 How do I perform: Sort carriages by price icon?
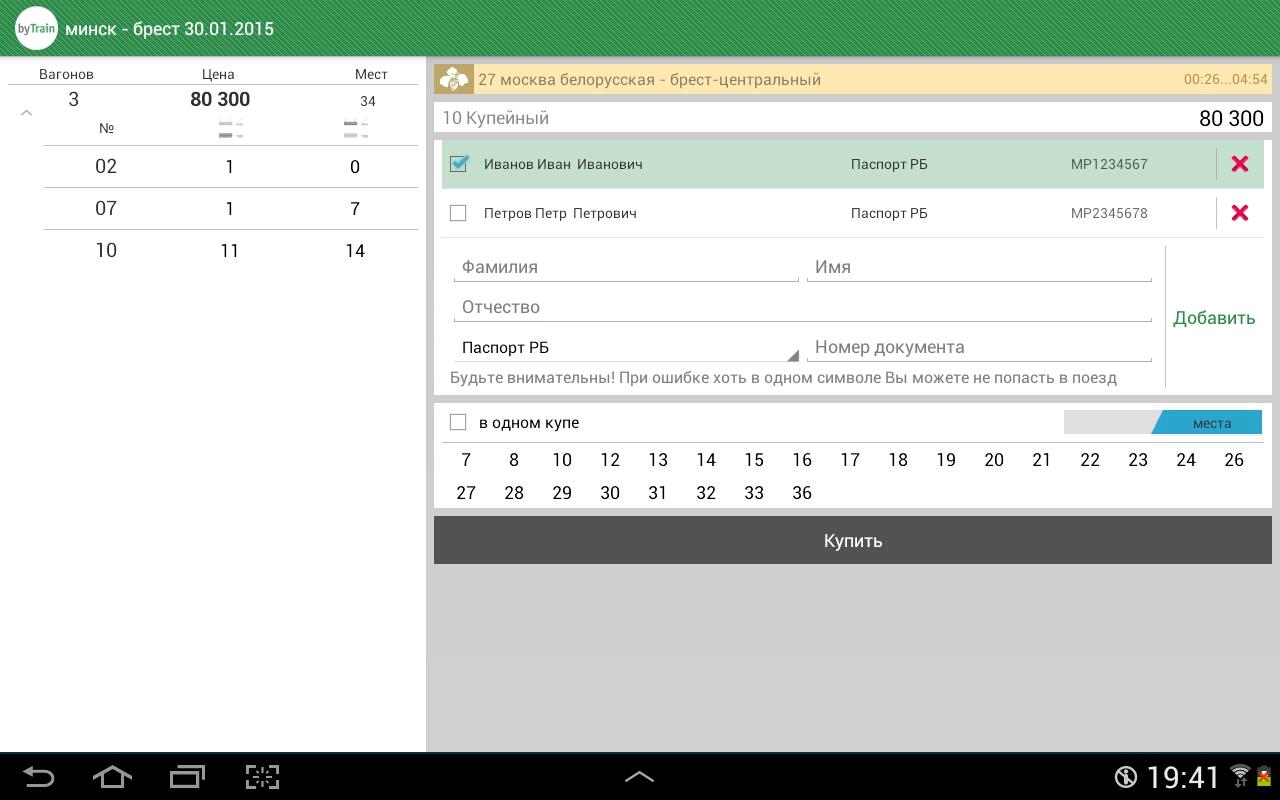pos(231,129)
